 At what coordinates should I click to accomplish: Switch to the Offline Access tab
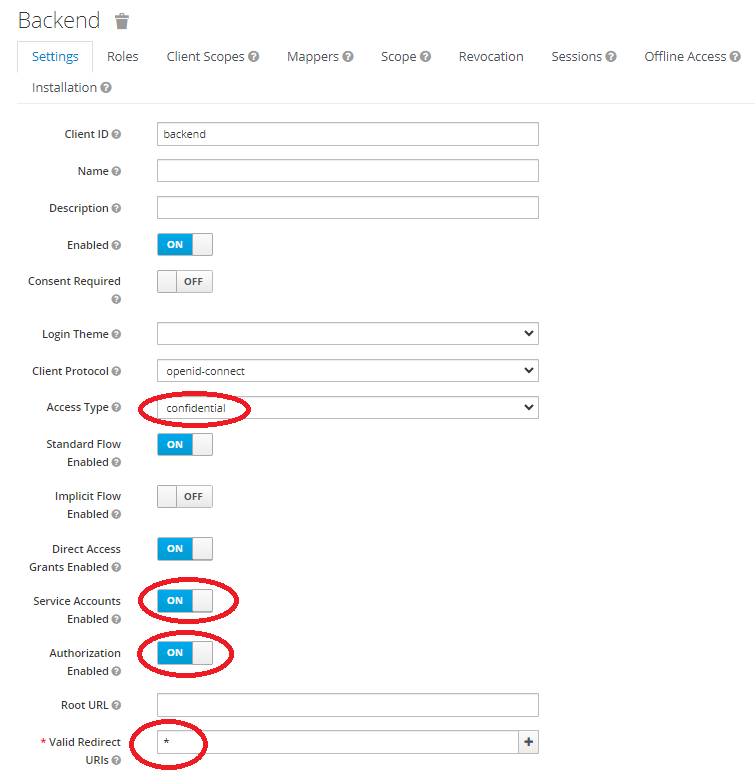tap(685, 57)
